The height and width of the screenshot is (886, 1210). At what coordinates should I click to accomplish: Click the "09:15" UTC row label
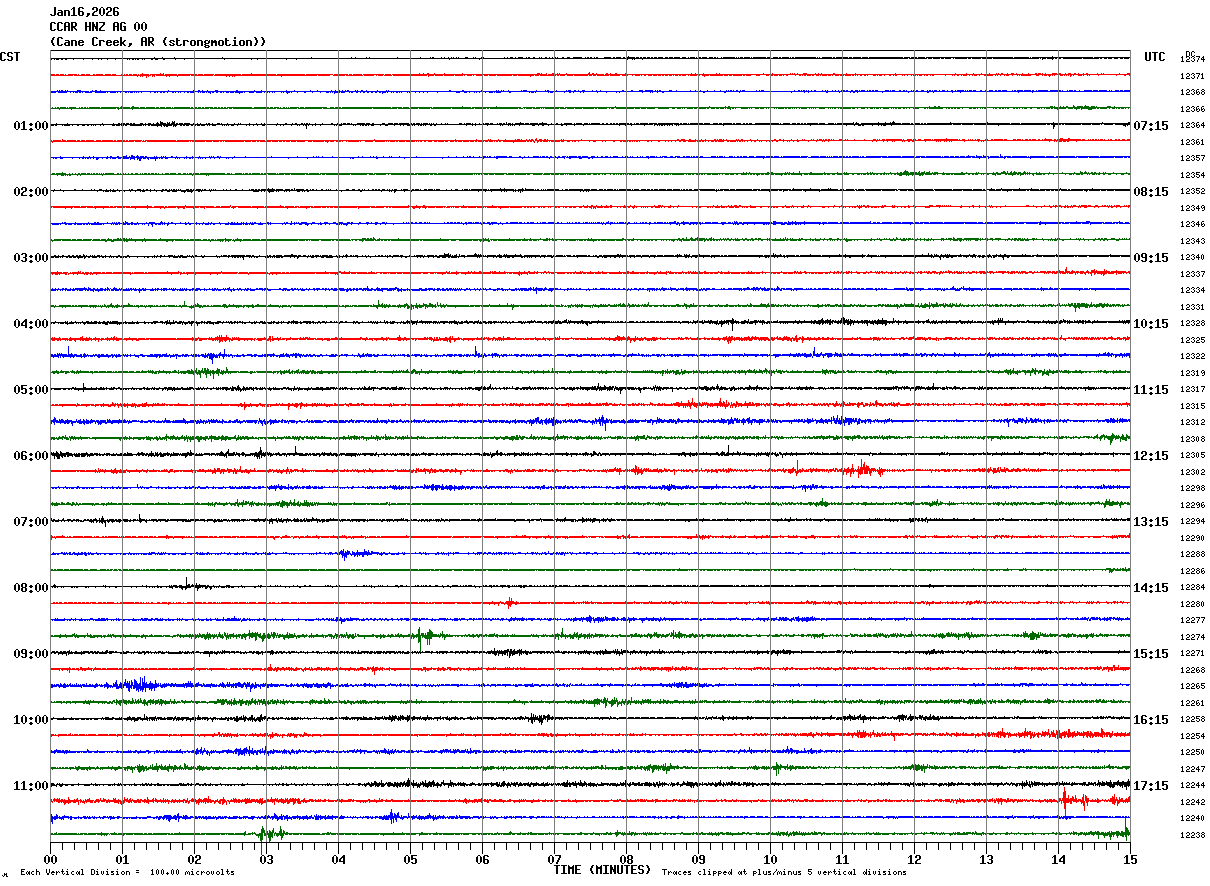click(x=1151, y=258)
